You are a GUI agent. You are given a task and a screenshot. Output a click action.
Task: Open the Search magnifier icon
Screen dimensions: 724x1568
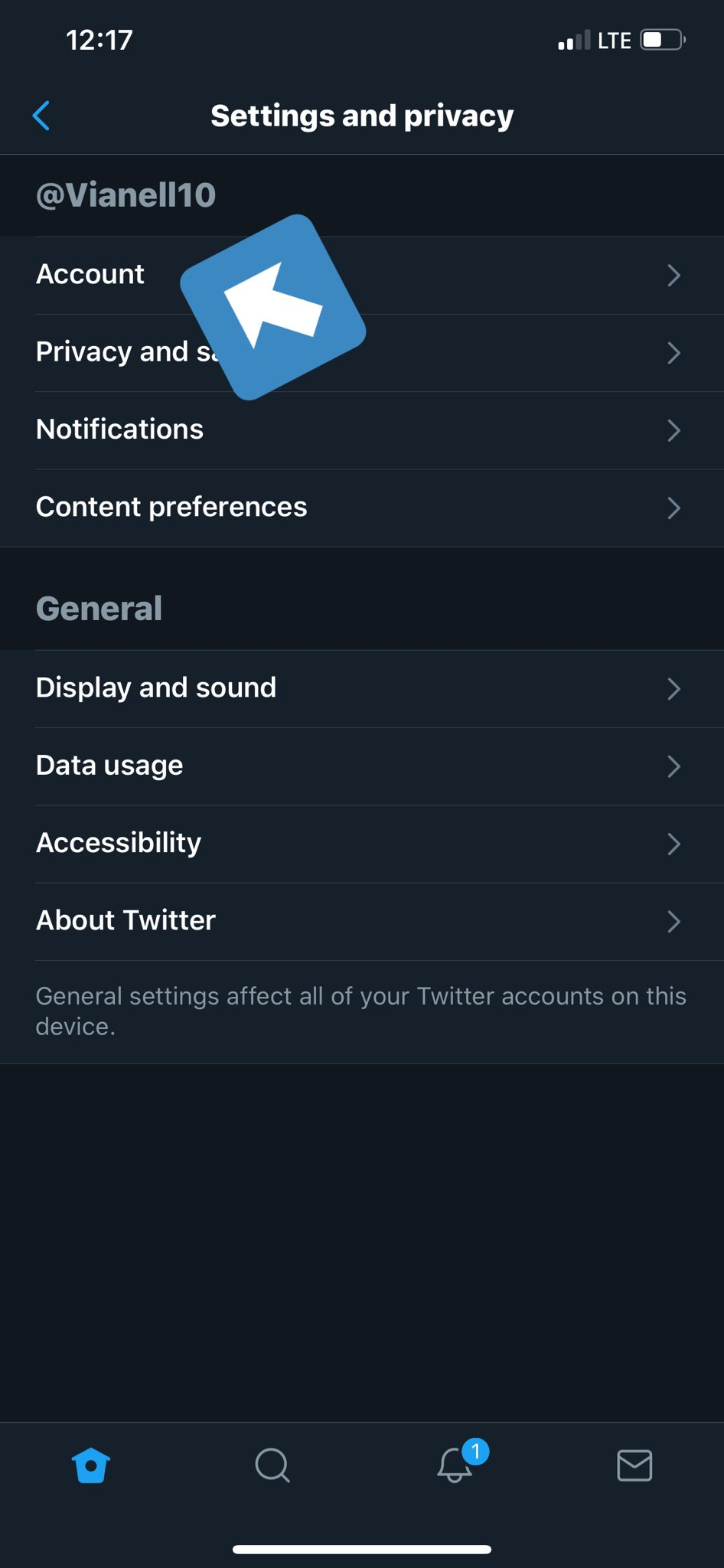(x=272, y=1465)
